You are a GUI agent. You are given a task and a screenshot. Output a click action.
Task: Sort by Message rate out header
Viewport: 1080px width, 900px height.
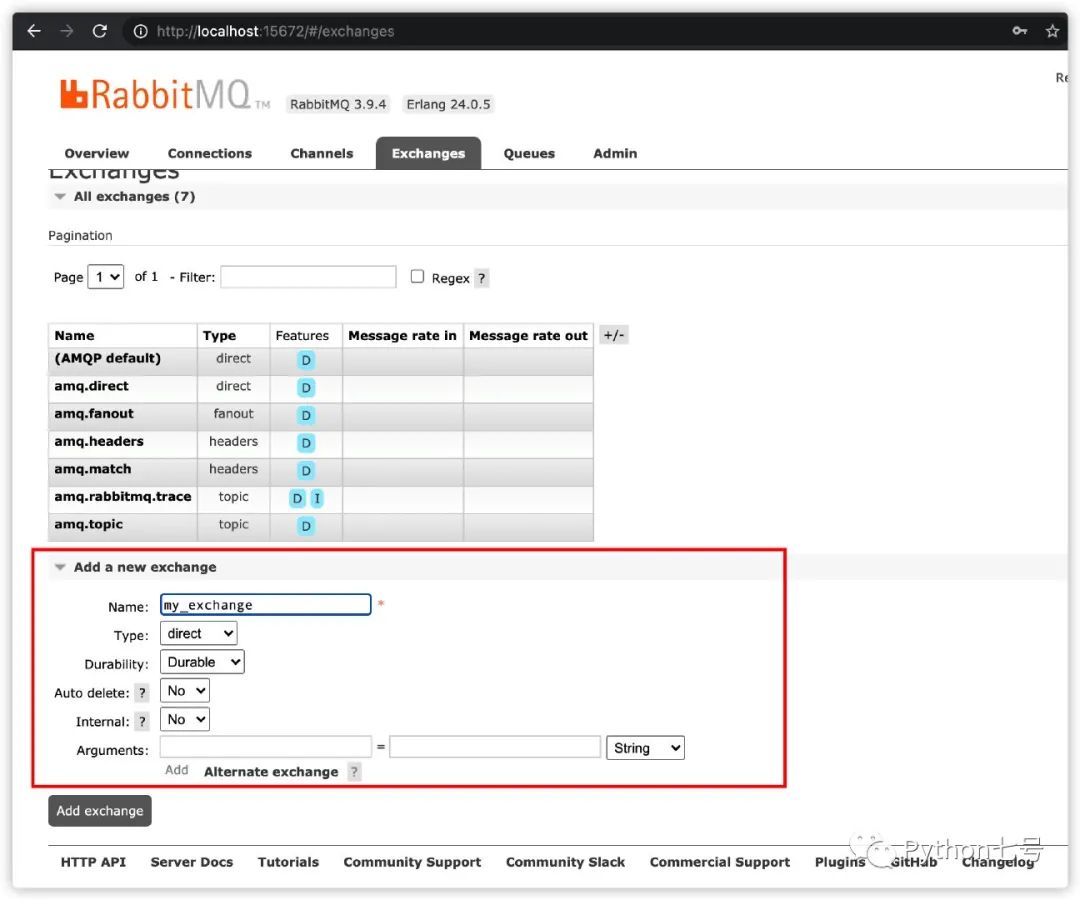coord(528,335)
